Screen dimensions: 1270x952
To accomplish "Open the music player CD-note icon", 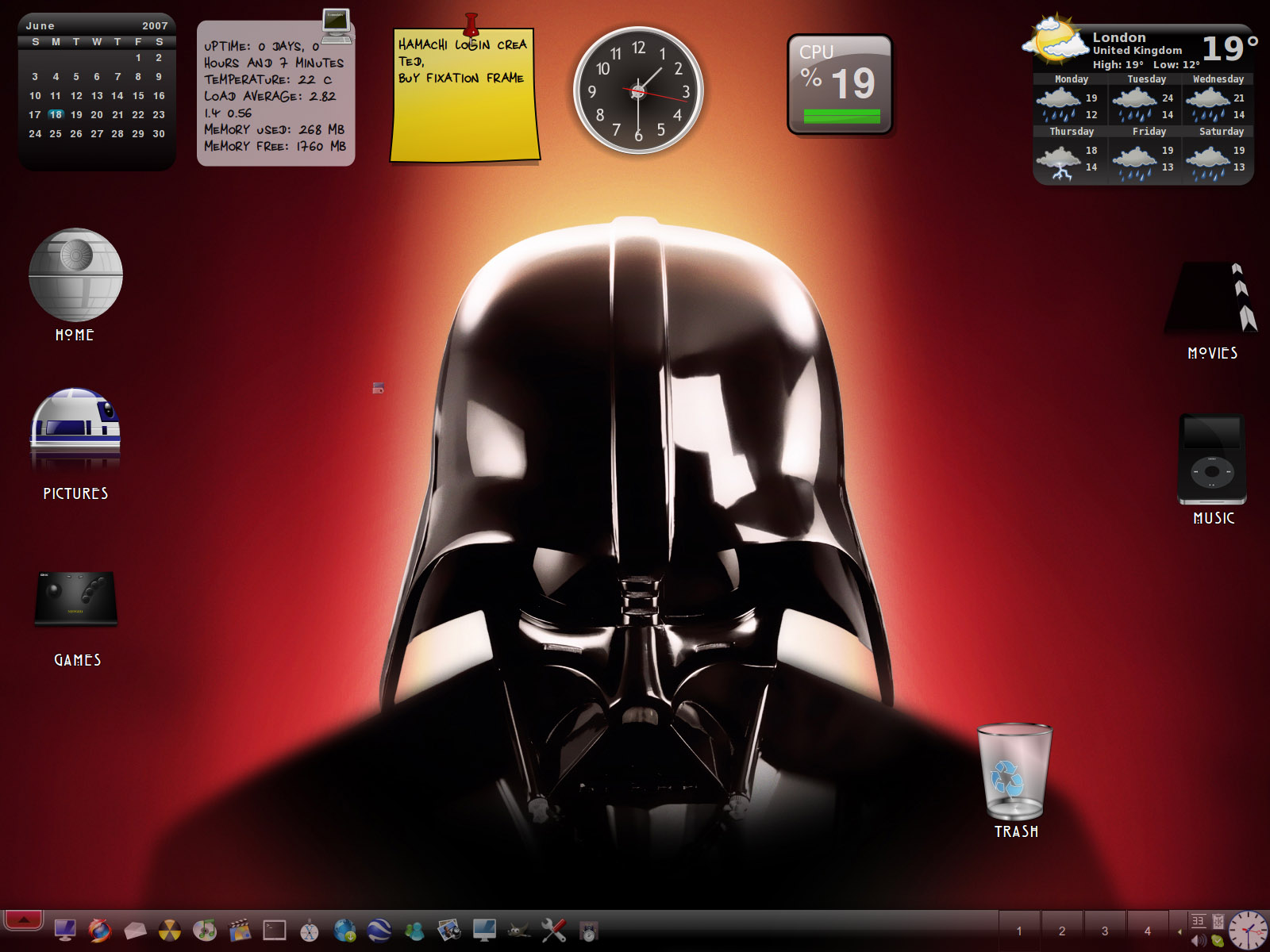I will (x=205, y=930).
